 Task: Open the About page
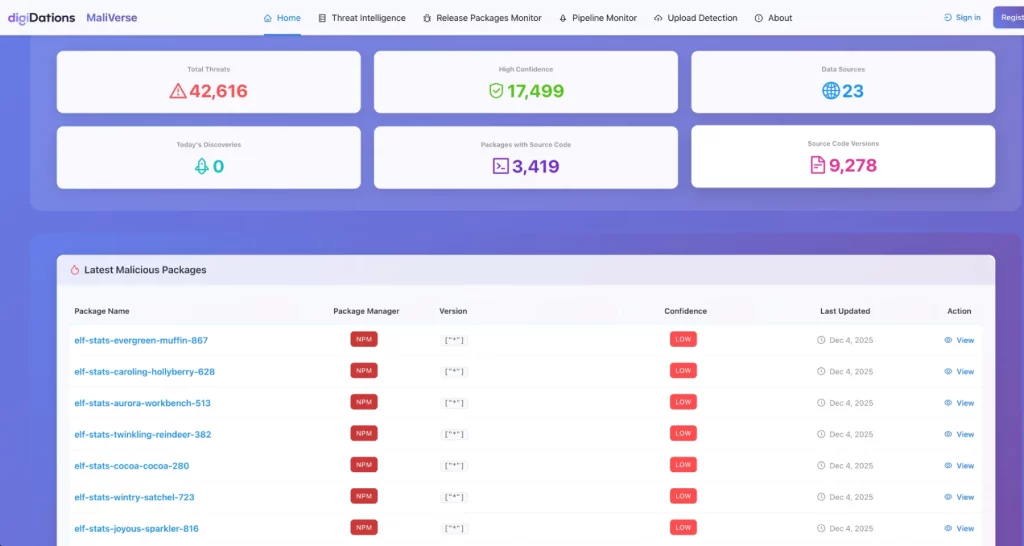click(x=773, y=18)
